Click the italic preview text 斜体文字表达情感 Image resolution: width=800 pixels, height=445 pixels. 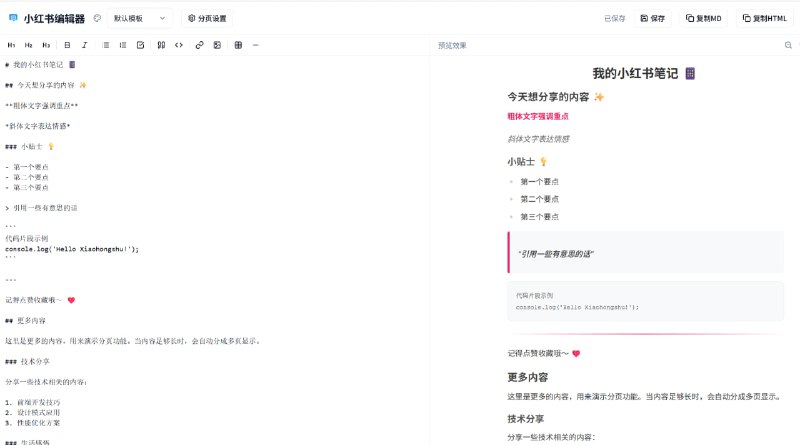[538, 139]
